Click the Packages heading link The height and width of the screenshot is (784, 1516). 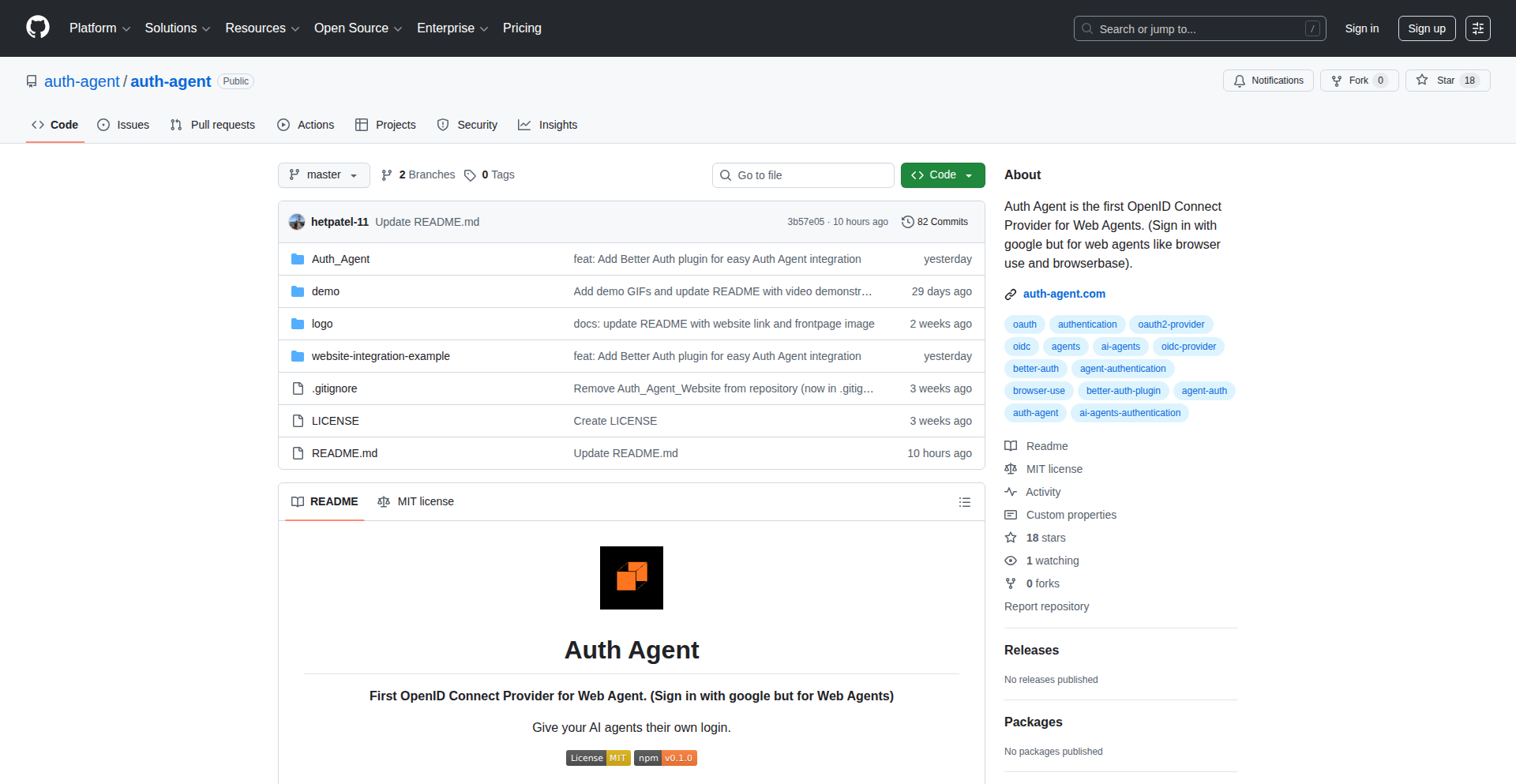tap(1033, 722)
